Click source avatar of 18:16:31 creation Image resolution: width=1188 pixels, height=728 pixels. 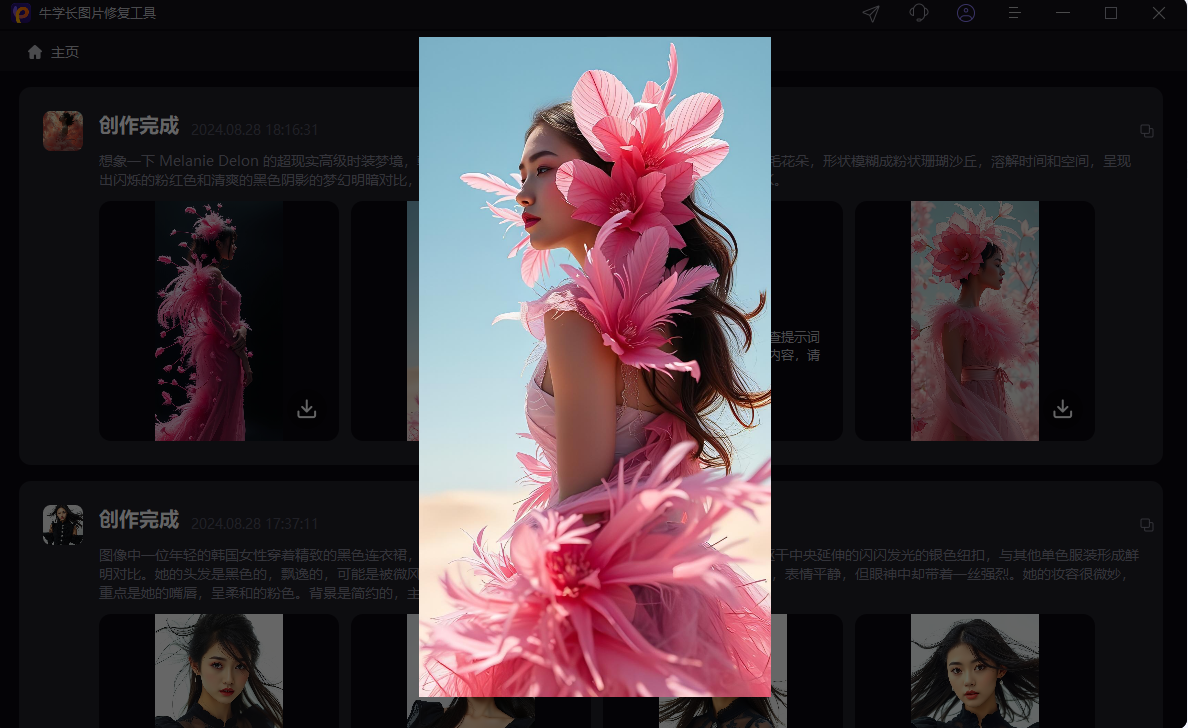pos(63,130)
